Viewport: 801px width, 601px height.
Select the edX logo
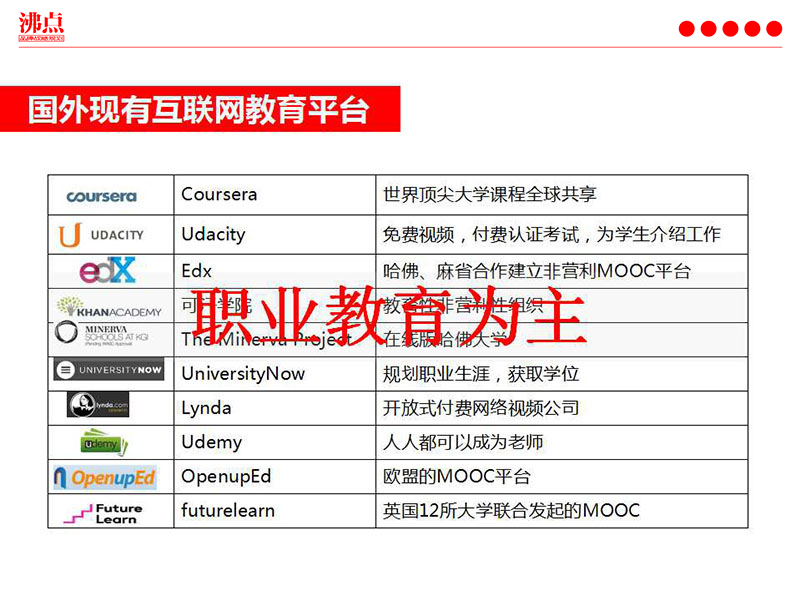click(107, 271)
